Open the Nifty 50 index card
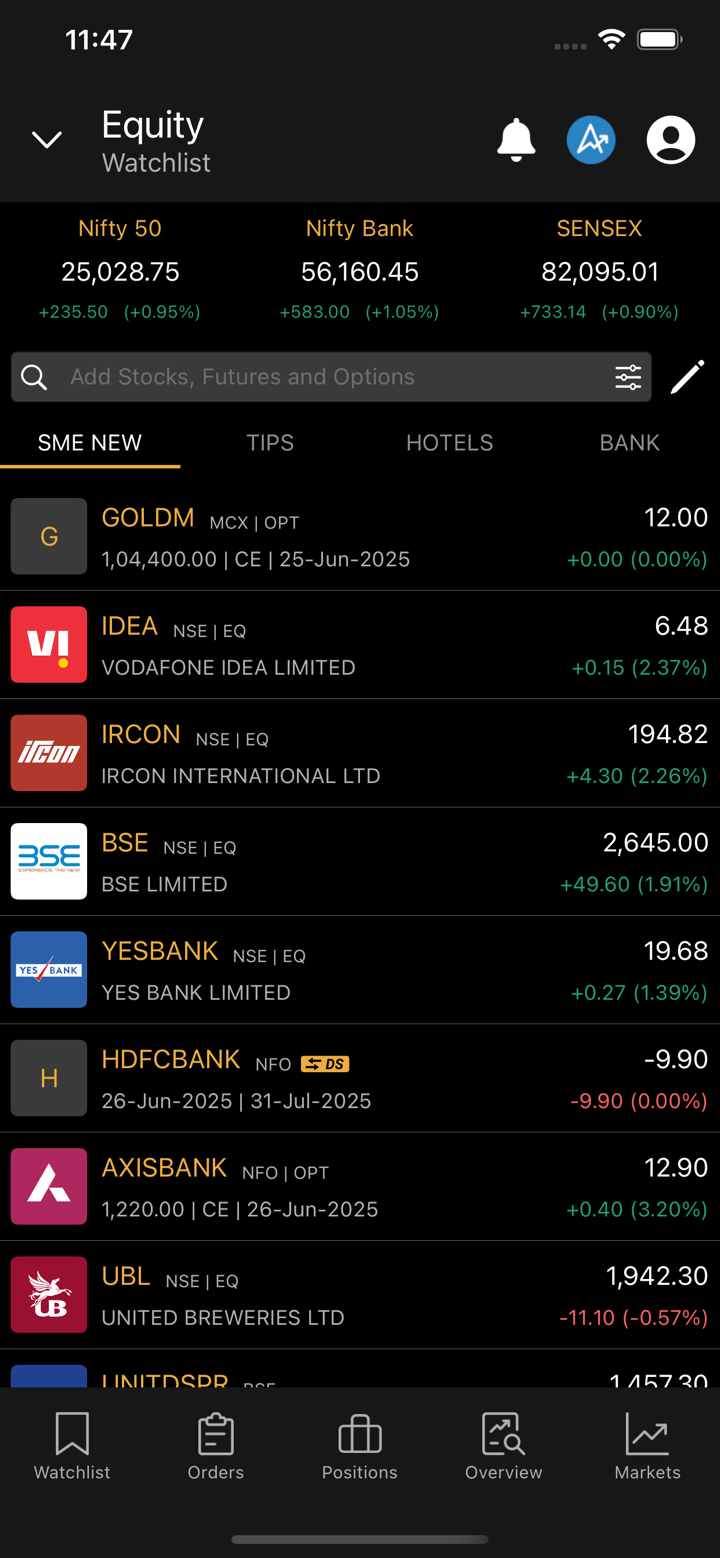Viewport: 720px width, 1558px height. click(x=120, y=271)
